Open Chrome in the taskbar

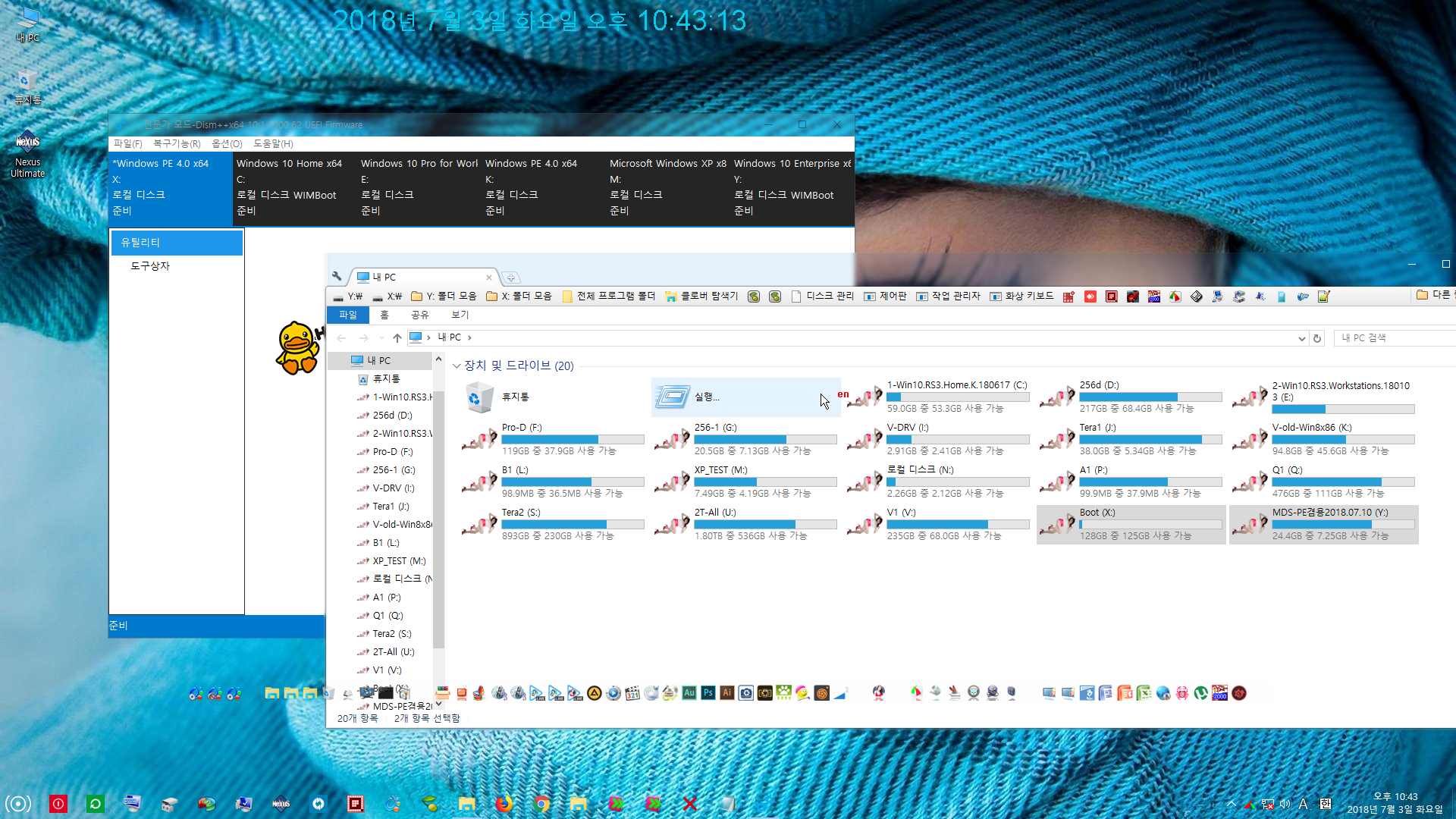[x=541, y=804]
